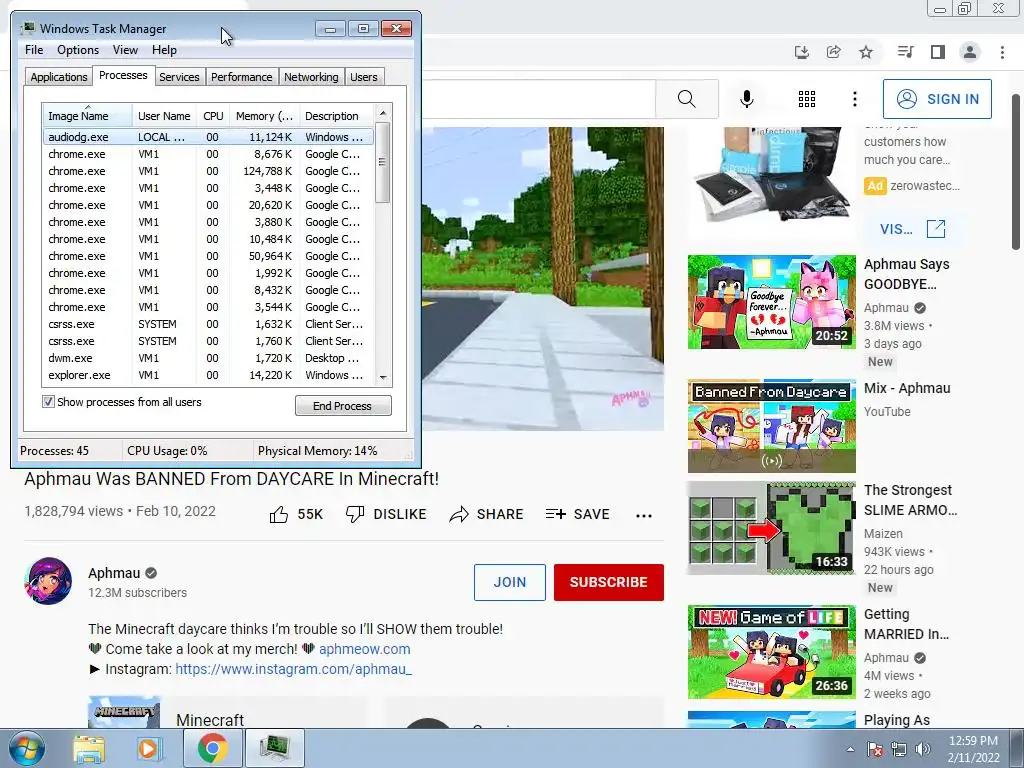Open Windows Start button
Image resolution: width=1024 pixels, height=768 pixels.
click(27, 748)
